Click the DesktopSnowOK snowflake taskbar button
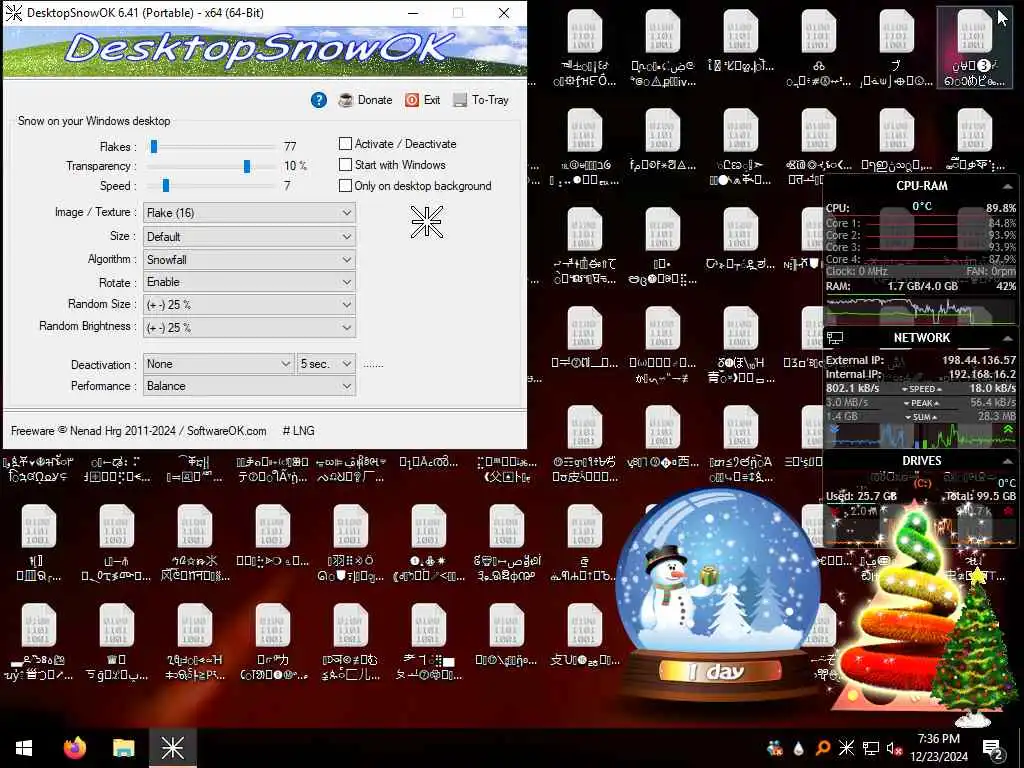This screenshot has height=768, width=1024. click(172, 748)
